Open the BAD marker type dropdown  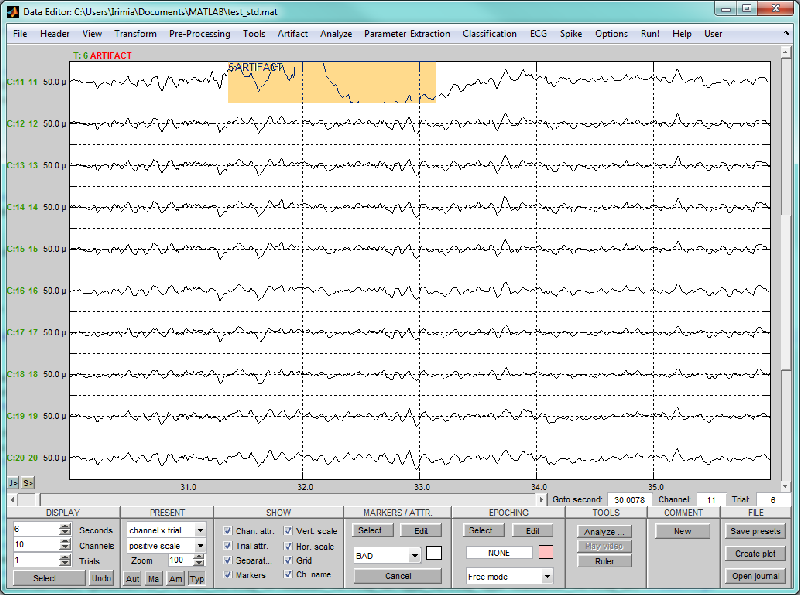click(x=387, y=555)
